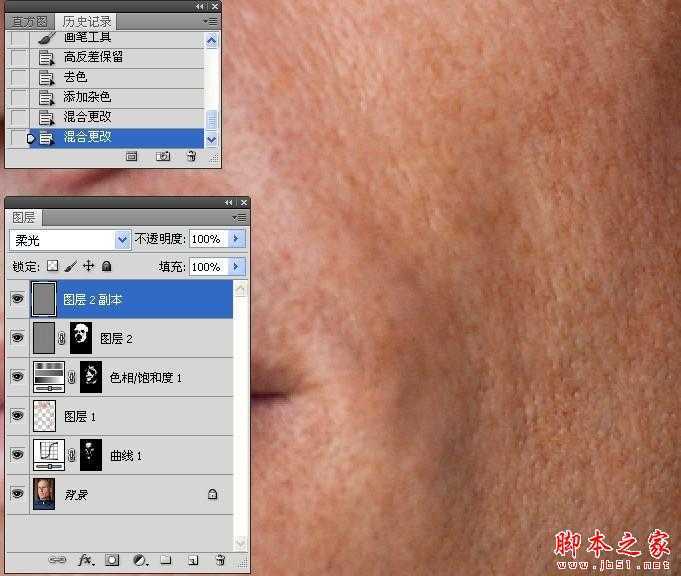681x576 pixels.
Task: Select the curves adjustment thumbnail
Action: (49, 455)
